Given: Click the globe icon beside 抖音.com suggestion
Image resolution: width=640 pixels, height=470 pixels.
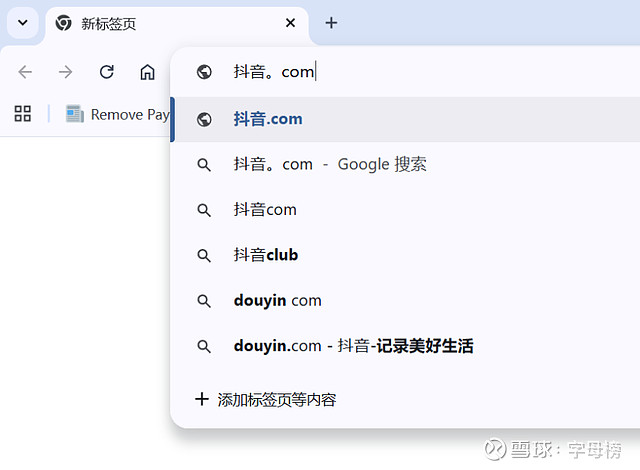Looking at the screenshot, I should 204,120.
